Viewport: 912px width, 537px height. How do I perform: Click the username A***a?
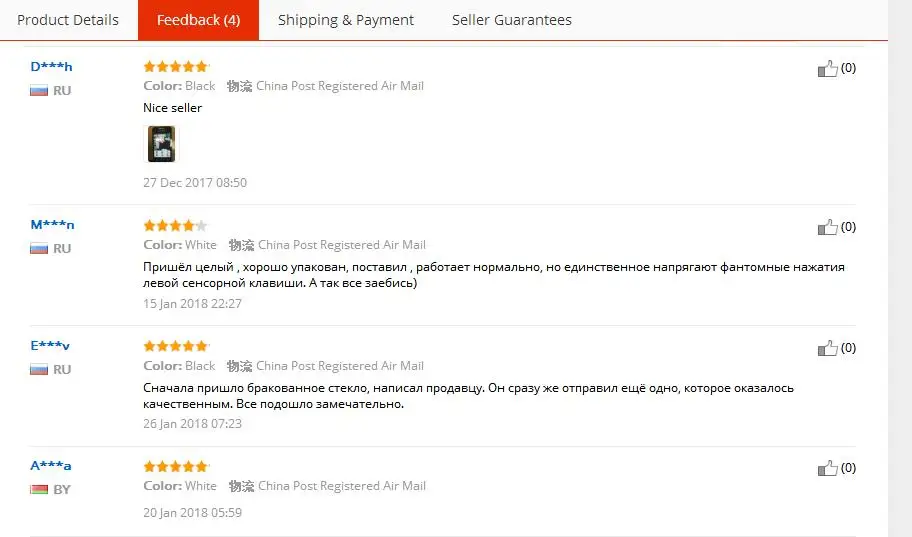click(51, 465)
